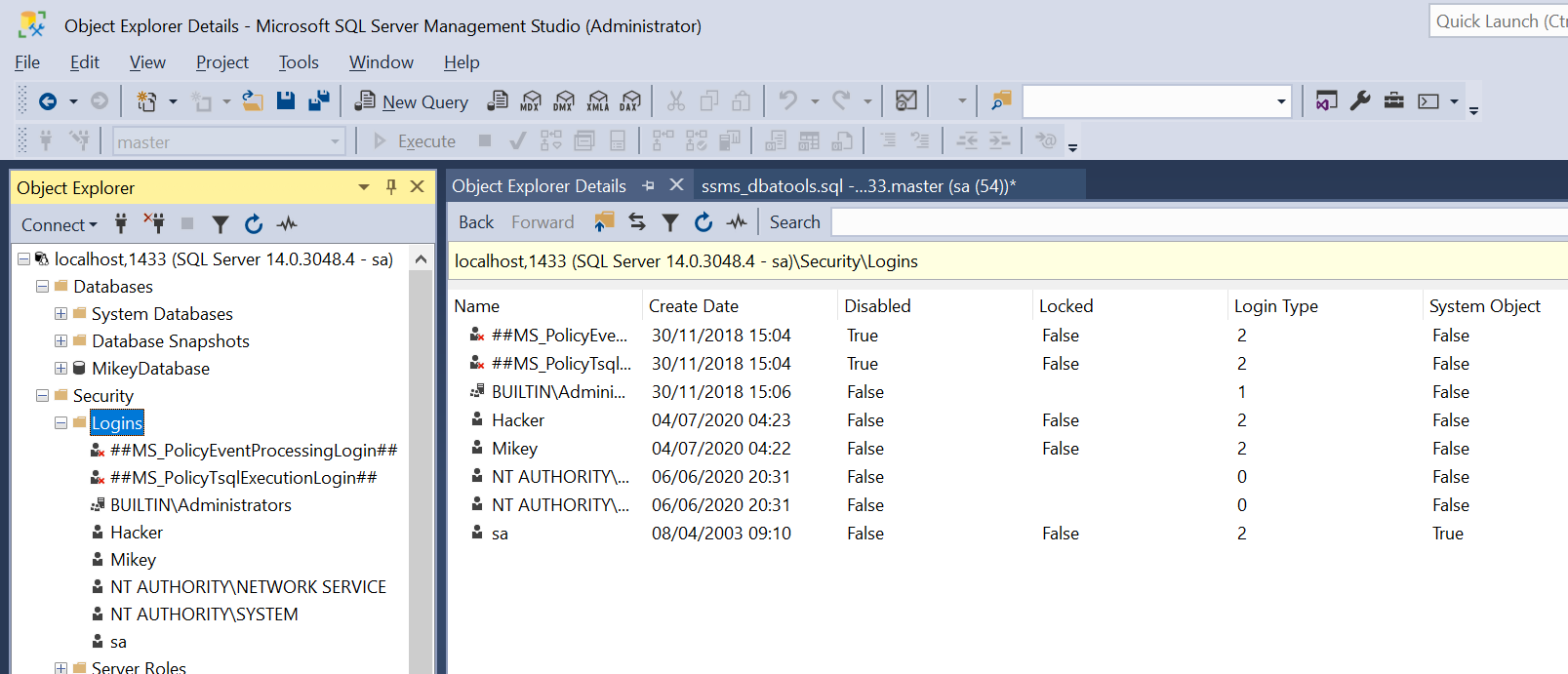Click the Synchronize icon in details toolbar
This screenshot has height=674, width=1568.
pyautogui.click(x=637, y=222)
